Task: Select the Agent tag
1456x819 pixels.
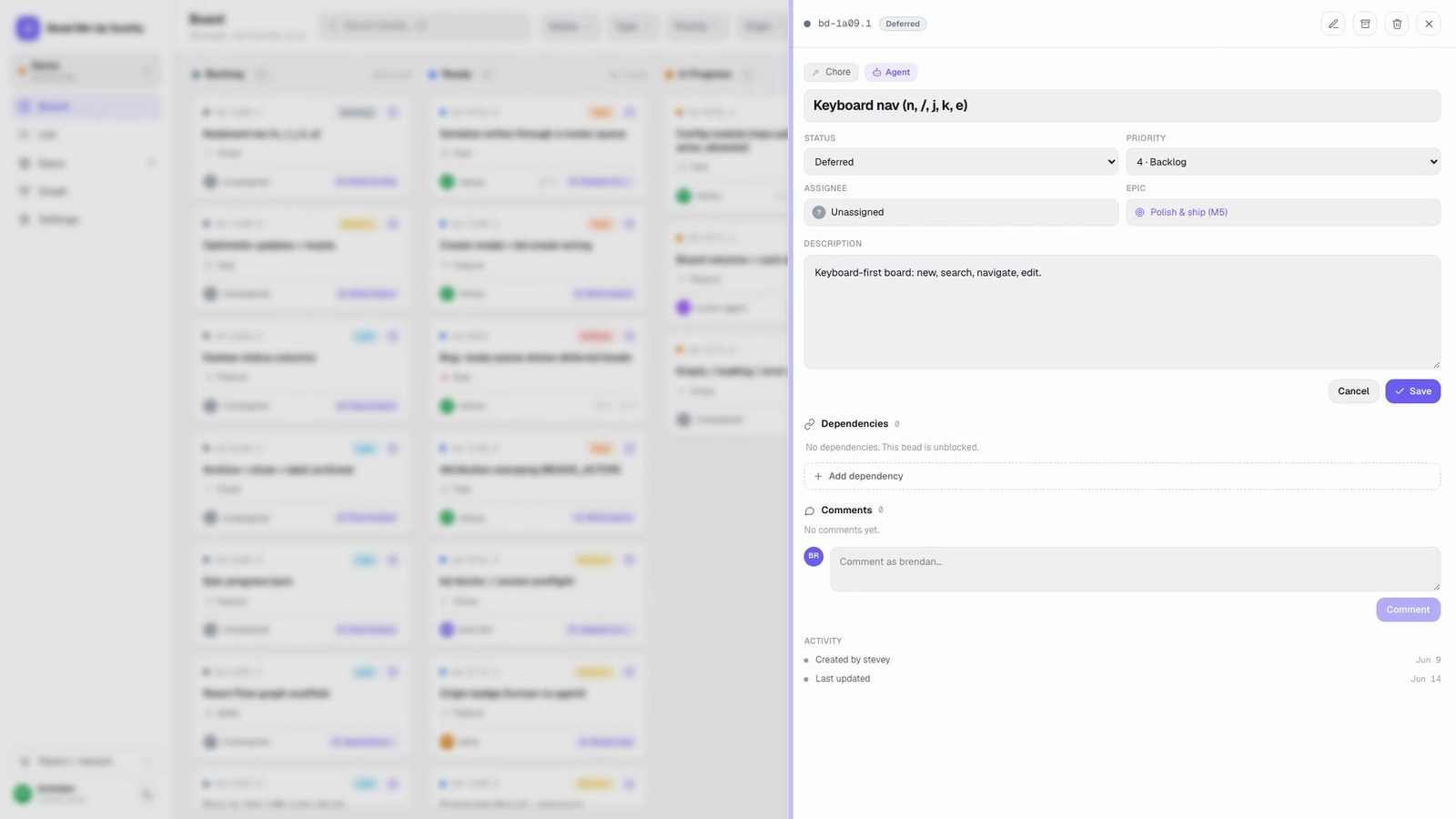Action: pos(891,72)
